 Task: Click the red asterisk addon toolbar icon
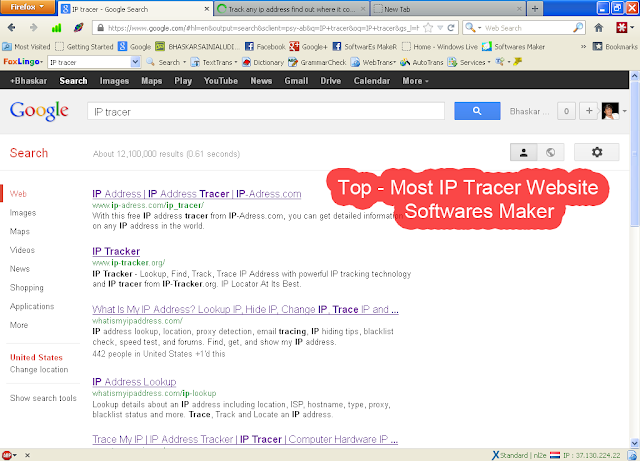[x=621, y=28]
